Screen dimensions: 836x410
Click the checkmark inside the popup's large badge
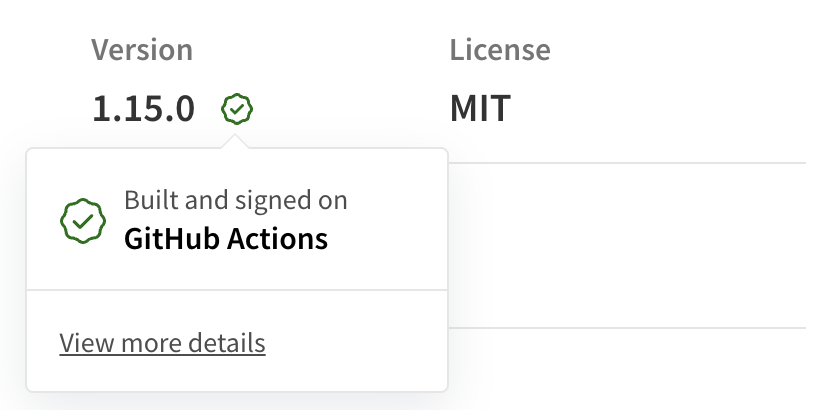(84, 220)
